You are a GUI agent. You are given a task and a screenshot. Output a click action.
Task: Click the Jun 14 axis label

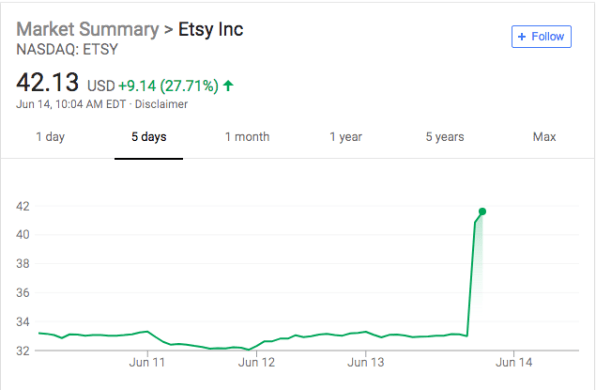[514, 362]
